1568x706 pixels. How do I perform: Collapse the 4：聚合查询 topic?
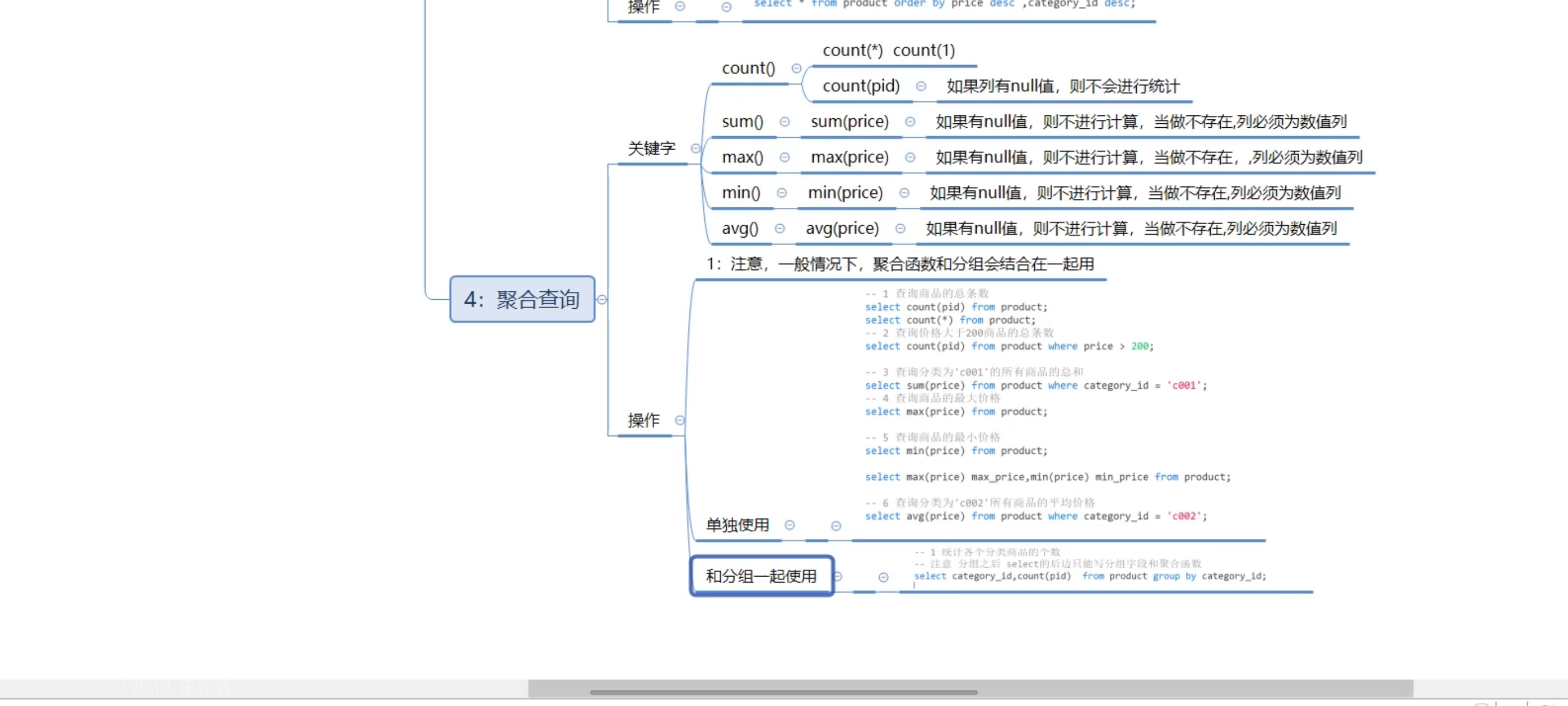[602, 300]
